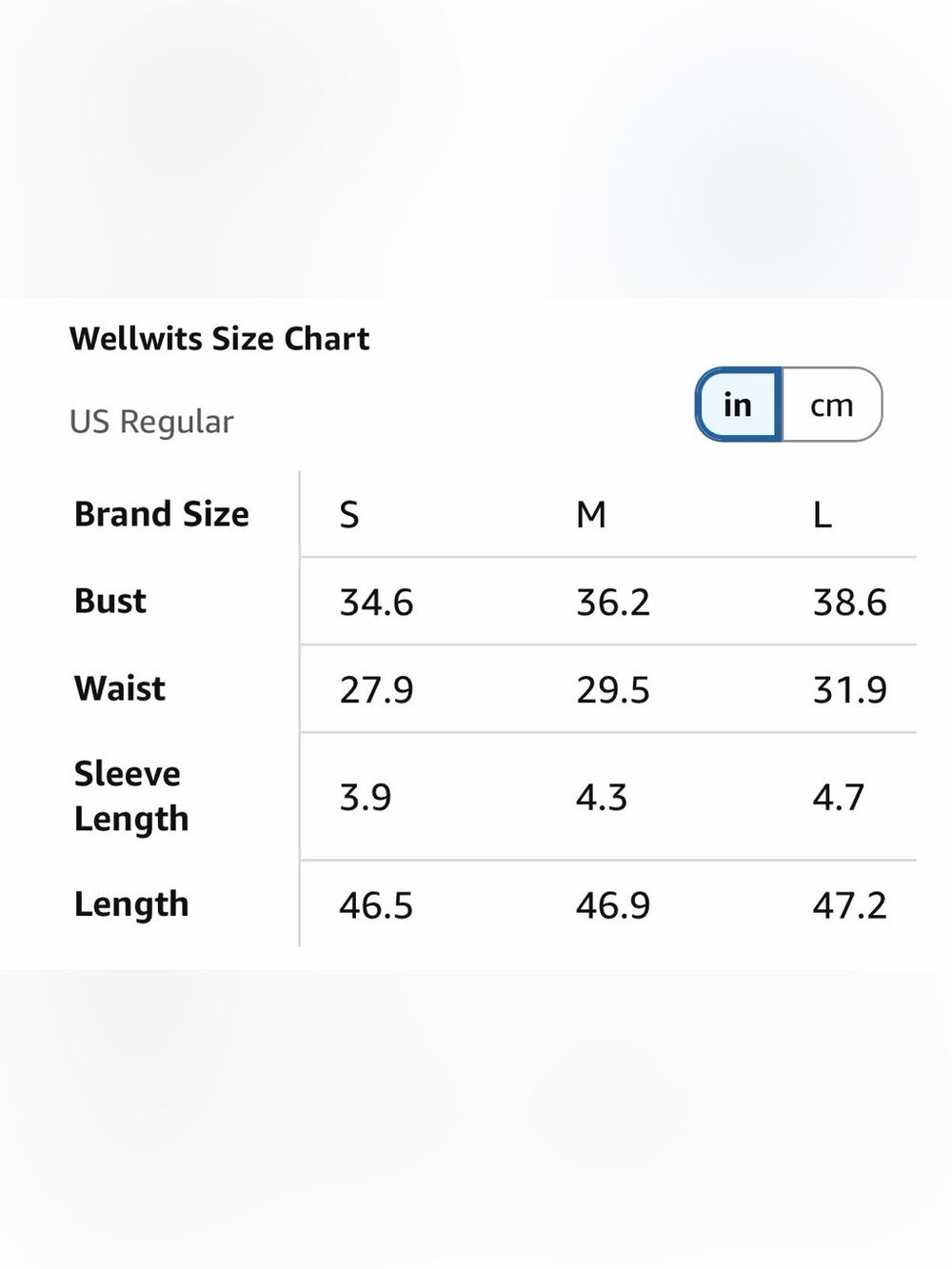Viewport: 952px width, 1269px height.
Task: Click length value 47.2 for size L
Action: pyautogui.click(x=850, y=905)
